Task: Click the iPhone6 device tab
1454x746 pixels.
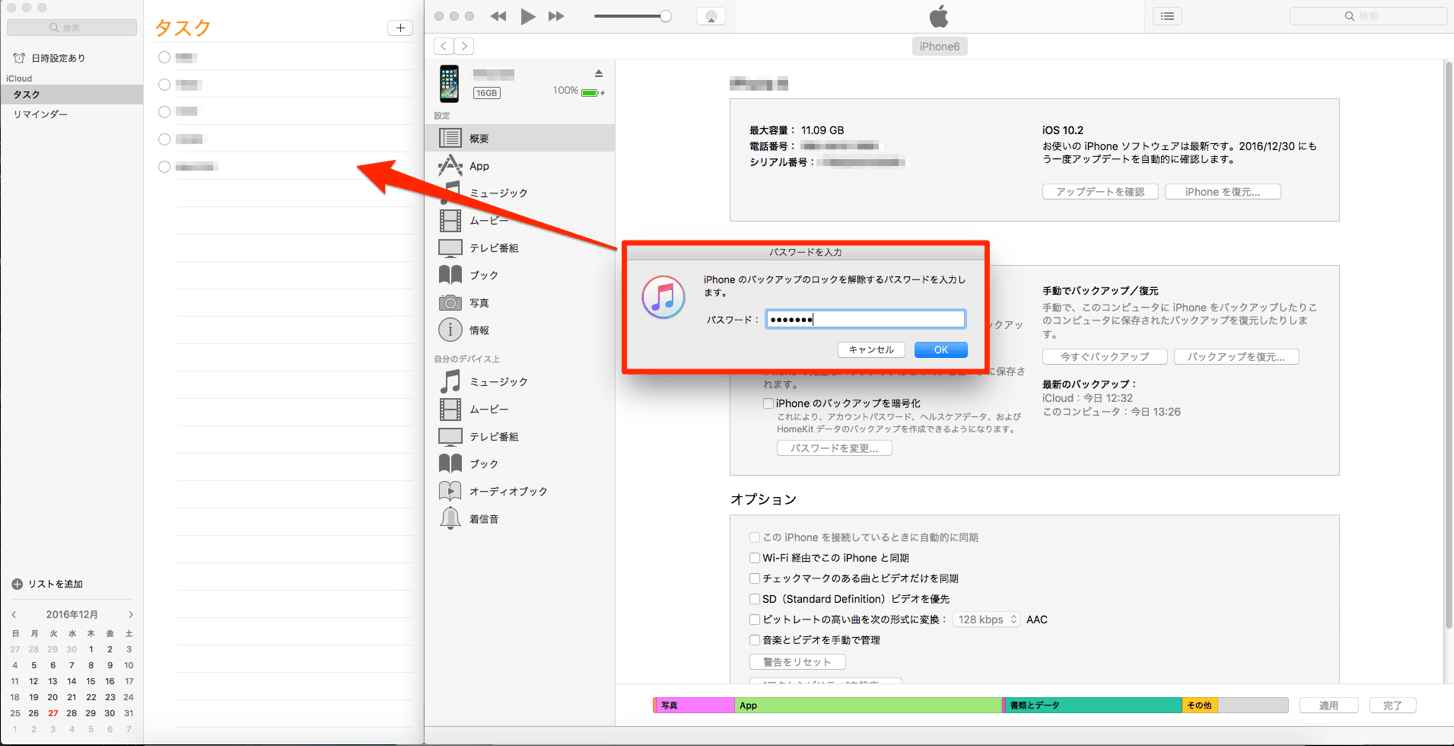Action: click(x=939, y=46)
